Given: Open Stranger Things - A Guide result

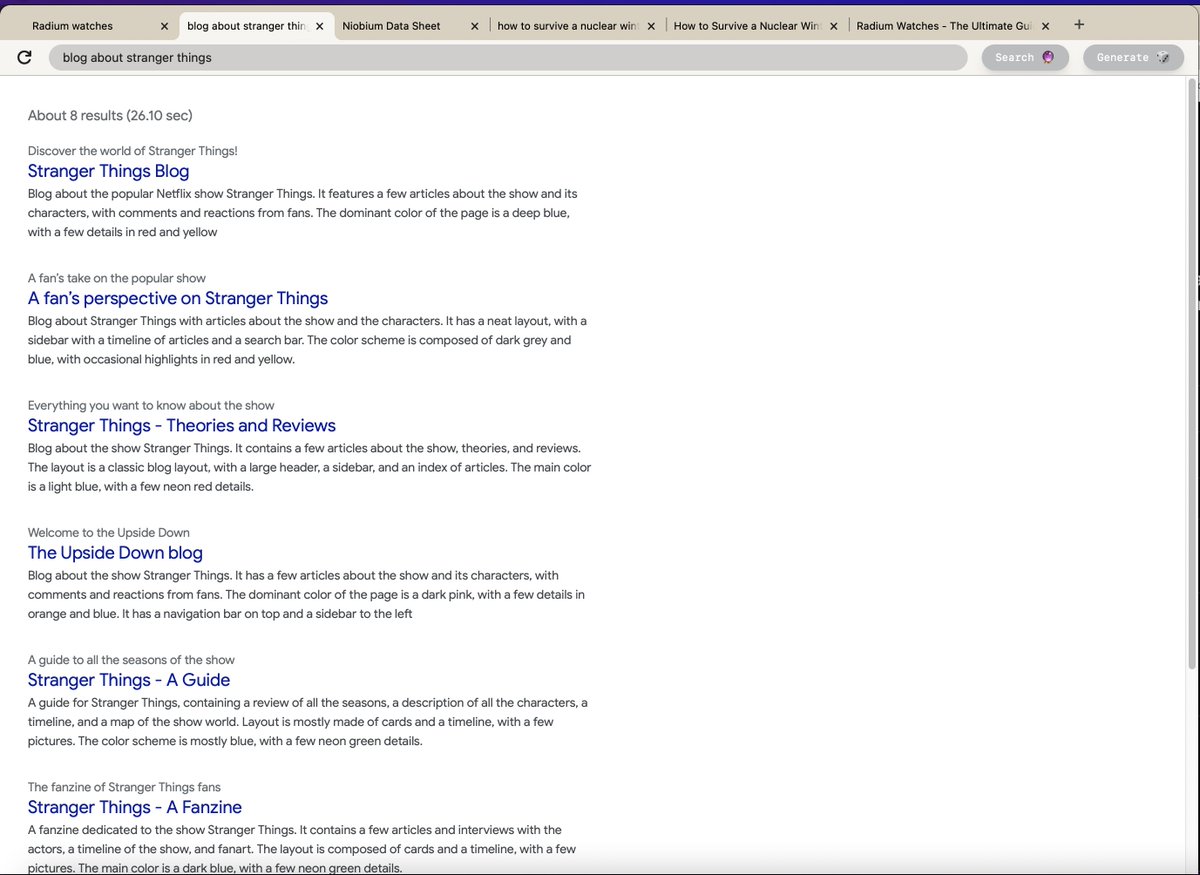Looking at the screenshot, I should tap(129, 680).
